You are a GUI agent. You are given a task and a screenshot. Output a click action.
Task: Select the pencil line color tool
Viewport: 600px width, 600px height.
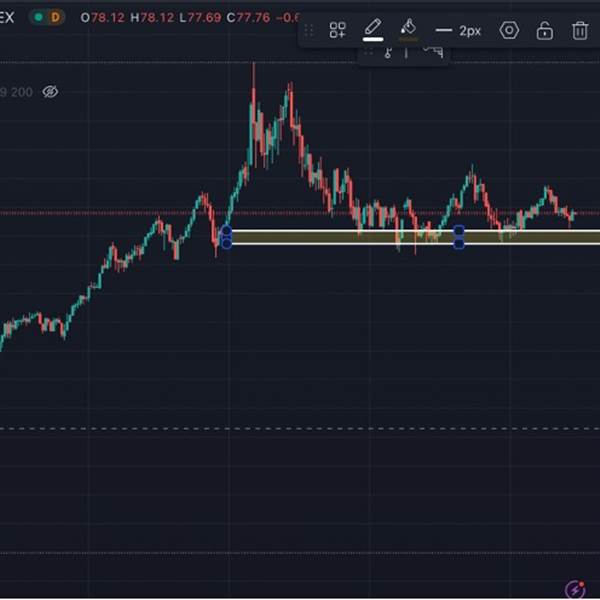click(373, 30)
